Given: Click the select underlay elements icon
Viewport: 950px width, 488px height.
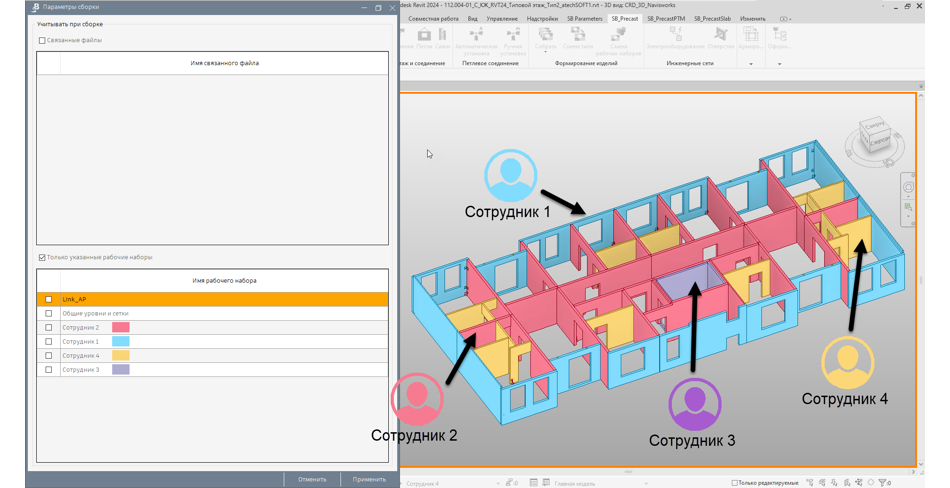Looking at the screenshot, I should pyautogui.click(x=823, y=483).
